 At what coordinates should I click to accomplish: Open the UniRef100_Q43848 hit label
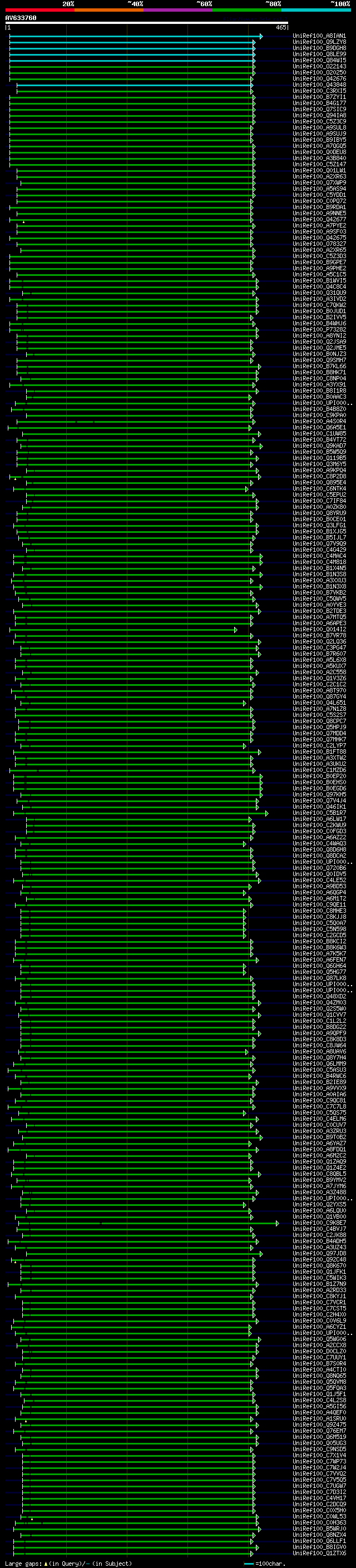point(319,85)
